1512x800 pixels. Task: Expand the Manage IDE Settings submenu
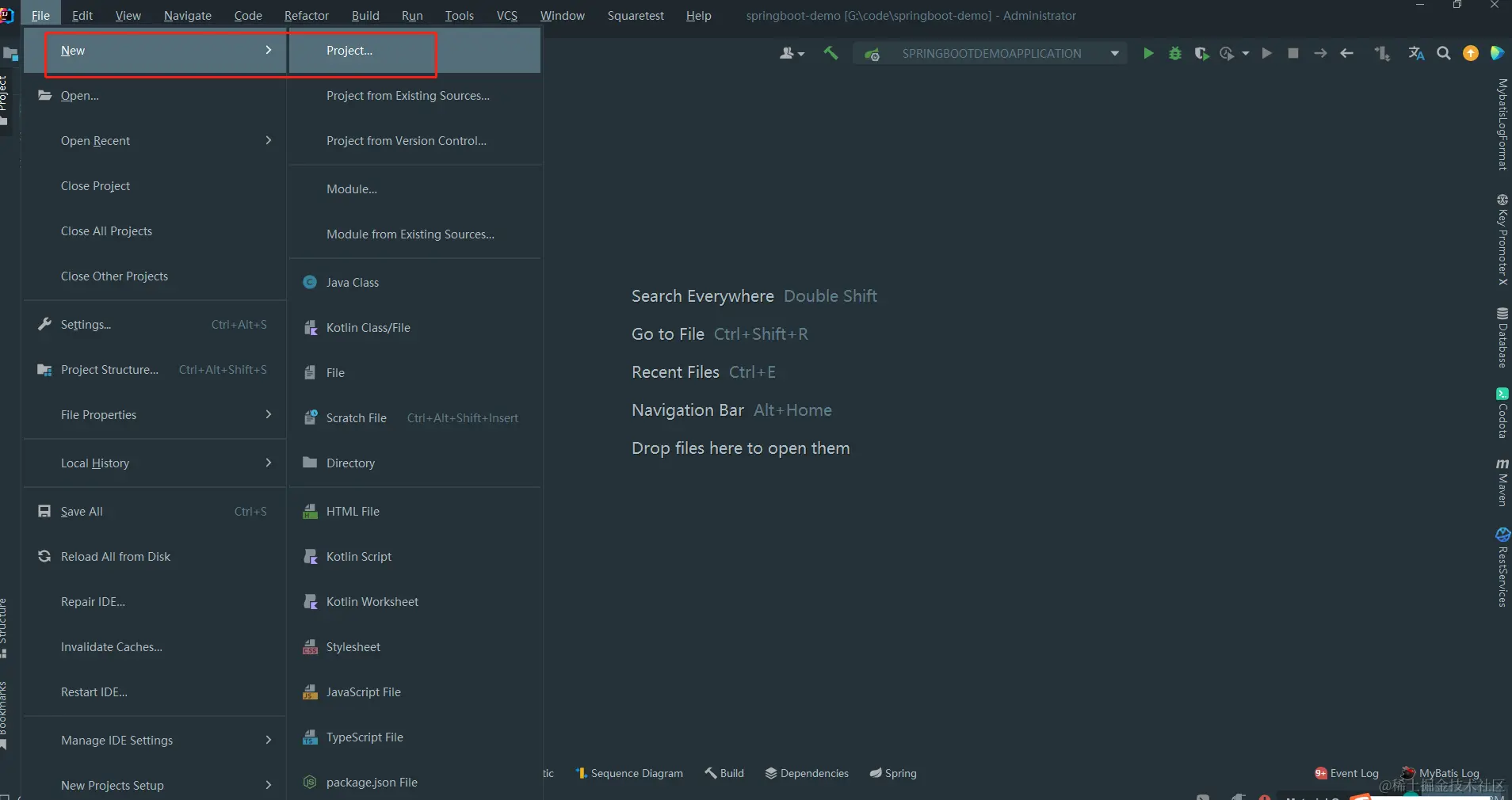155,741
